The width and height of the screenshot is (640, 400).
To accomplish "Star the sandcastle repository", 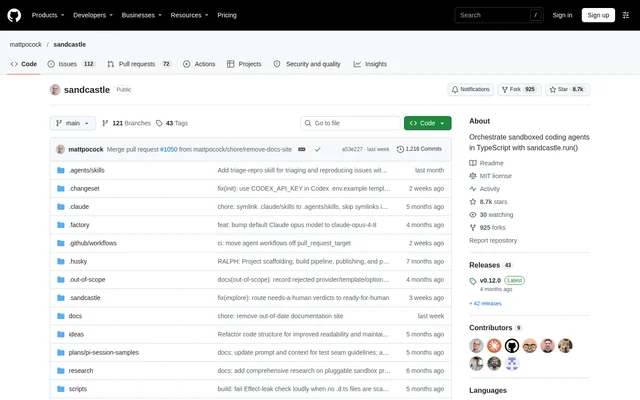I will tap(567, 89).
